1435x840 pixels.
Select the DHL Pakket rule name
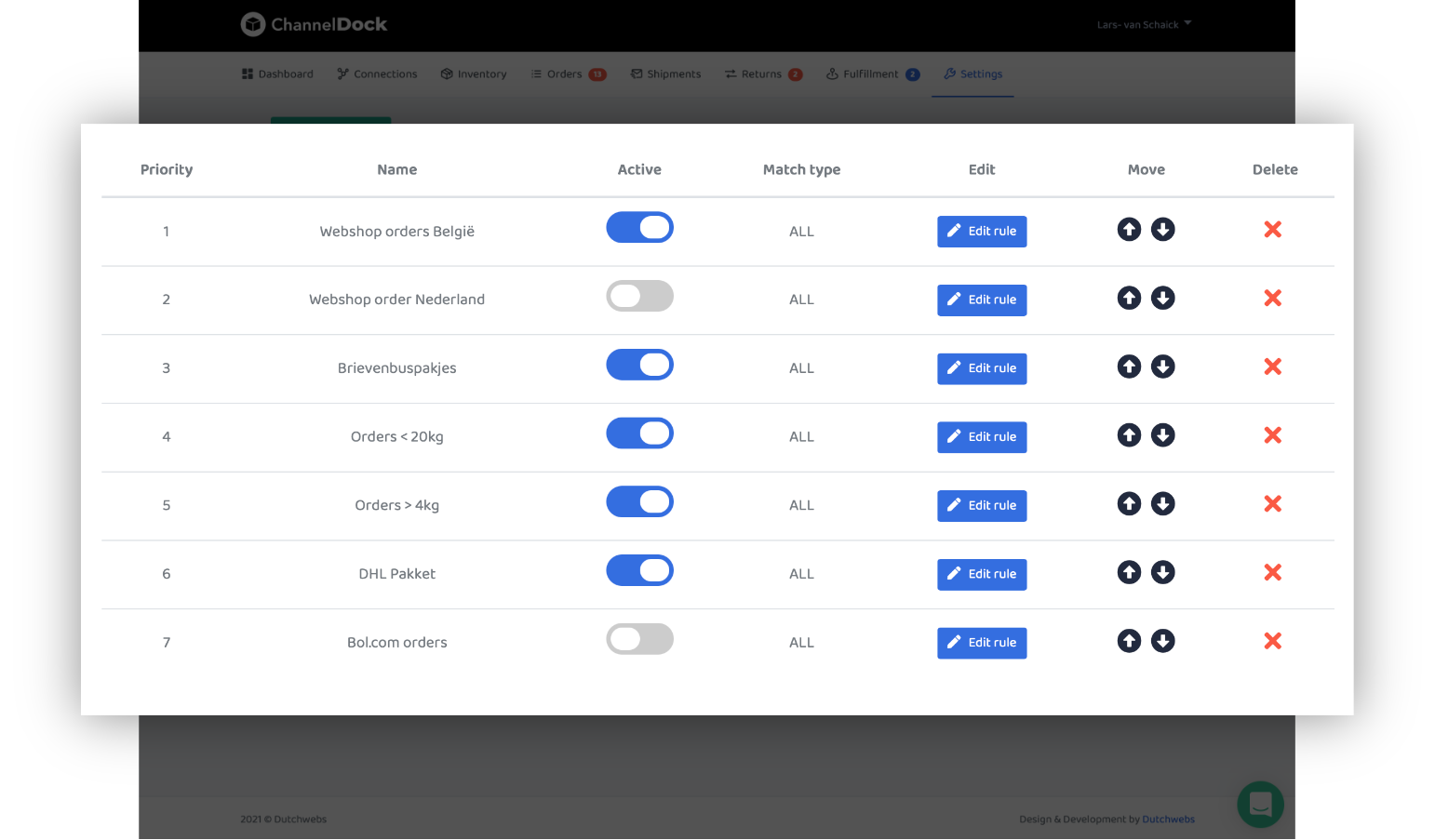[x=397, y=574]
